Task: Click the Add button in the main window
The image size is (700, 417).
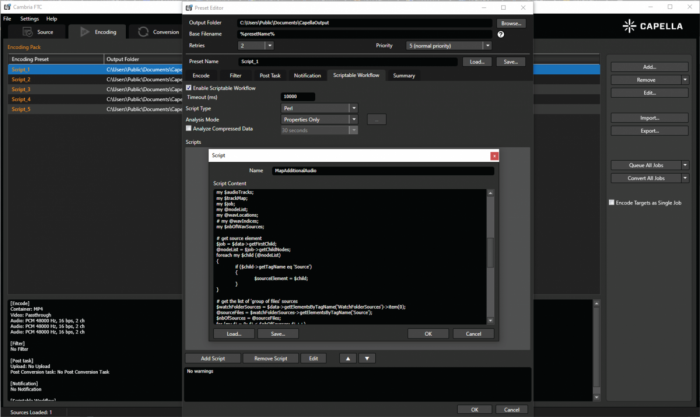Action: [650, 67]
